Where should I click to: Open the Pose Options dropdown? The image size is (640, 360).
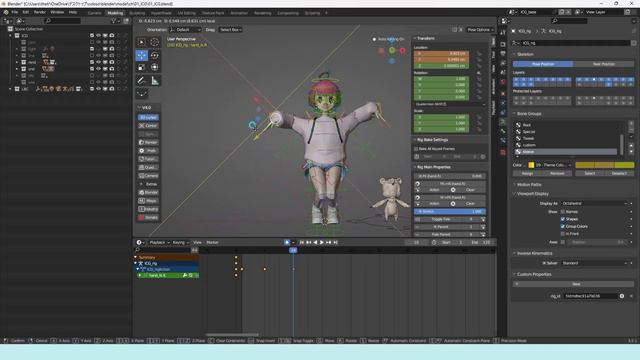click(x=480, y=30)
